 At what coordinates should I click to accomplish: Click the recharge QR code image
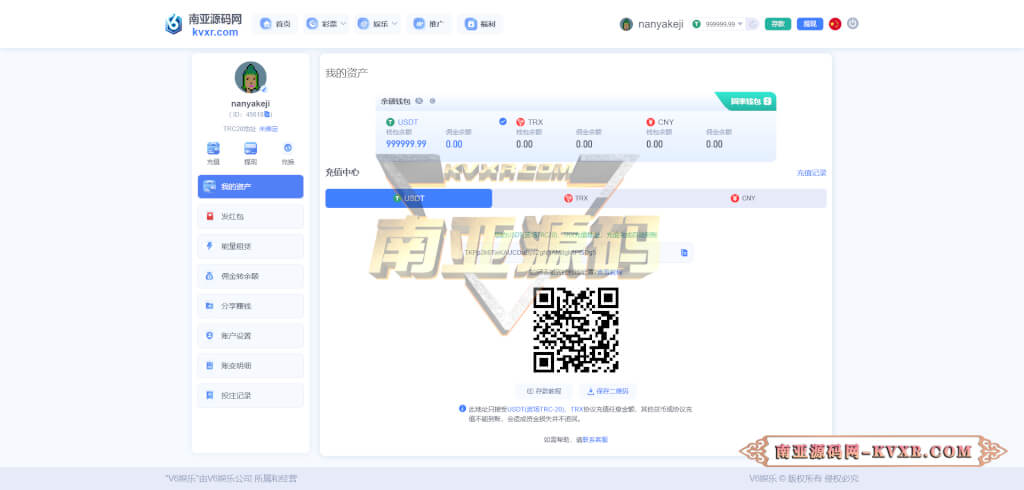tap(575, 330)
